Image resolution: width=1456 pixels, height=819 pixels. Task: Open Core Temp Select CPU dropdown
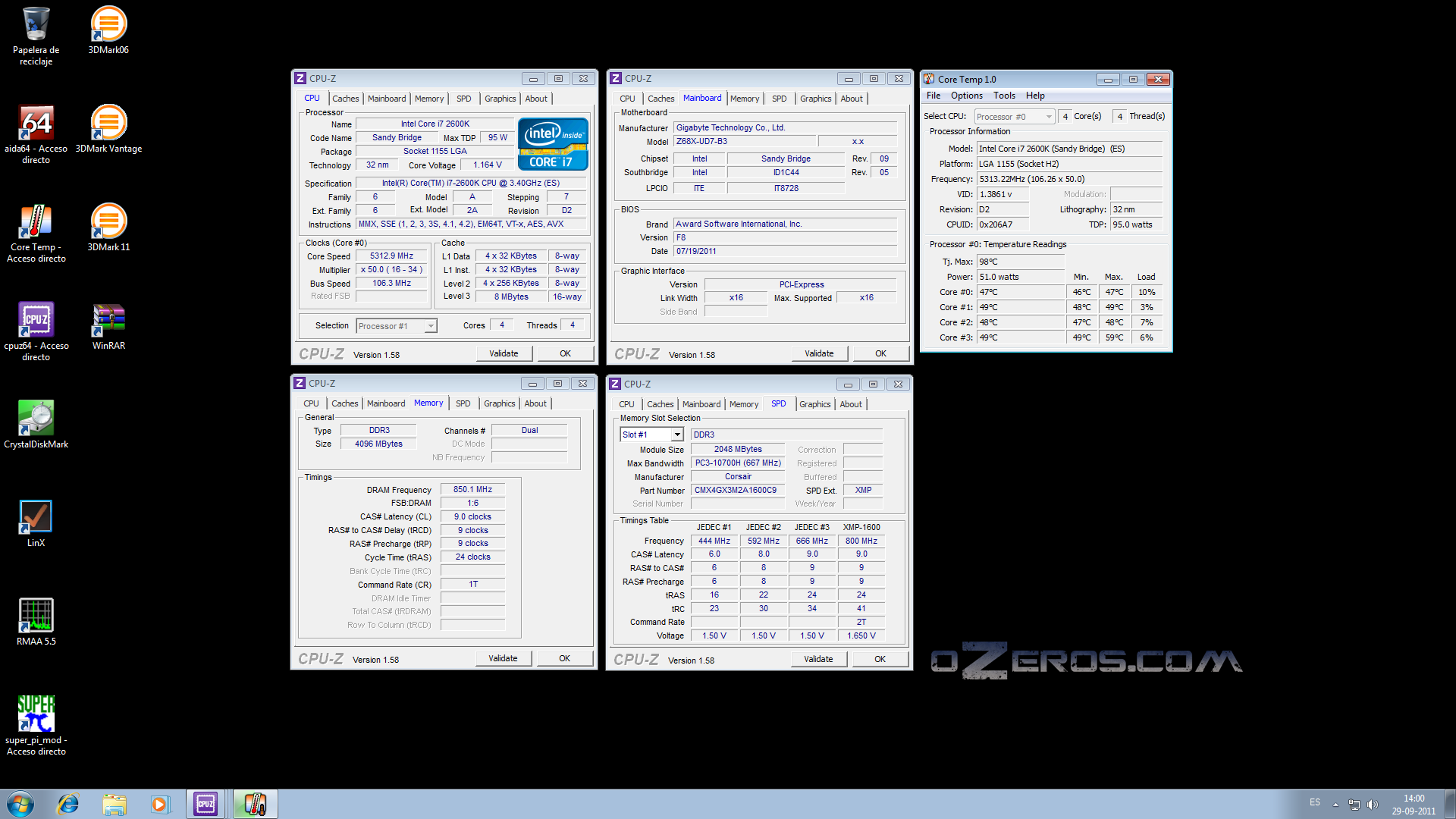coord(1015,117)
